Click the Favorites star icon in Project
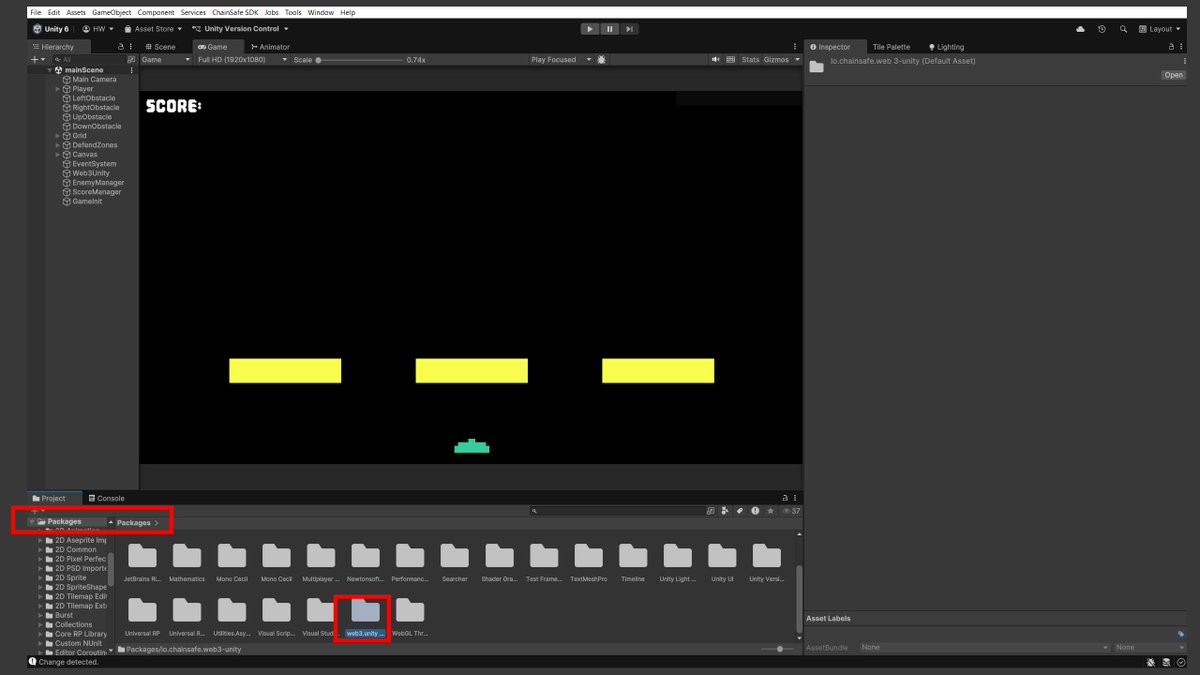 pyautogui.click(x=770, y=511)
